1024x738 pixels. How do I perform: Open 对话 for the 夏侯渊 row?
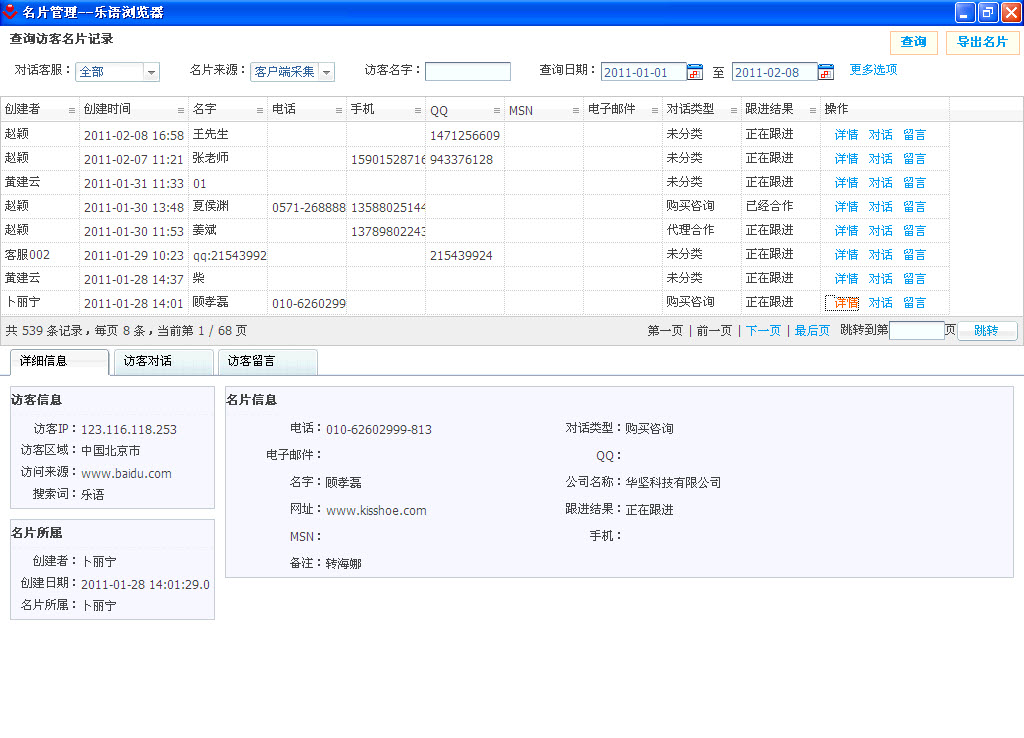[880, 206]
